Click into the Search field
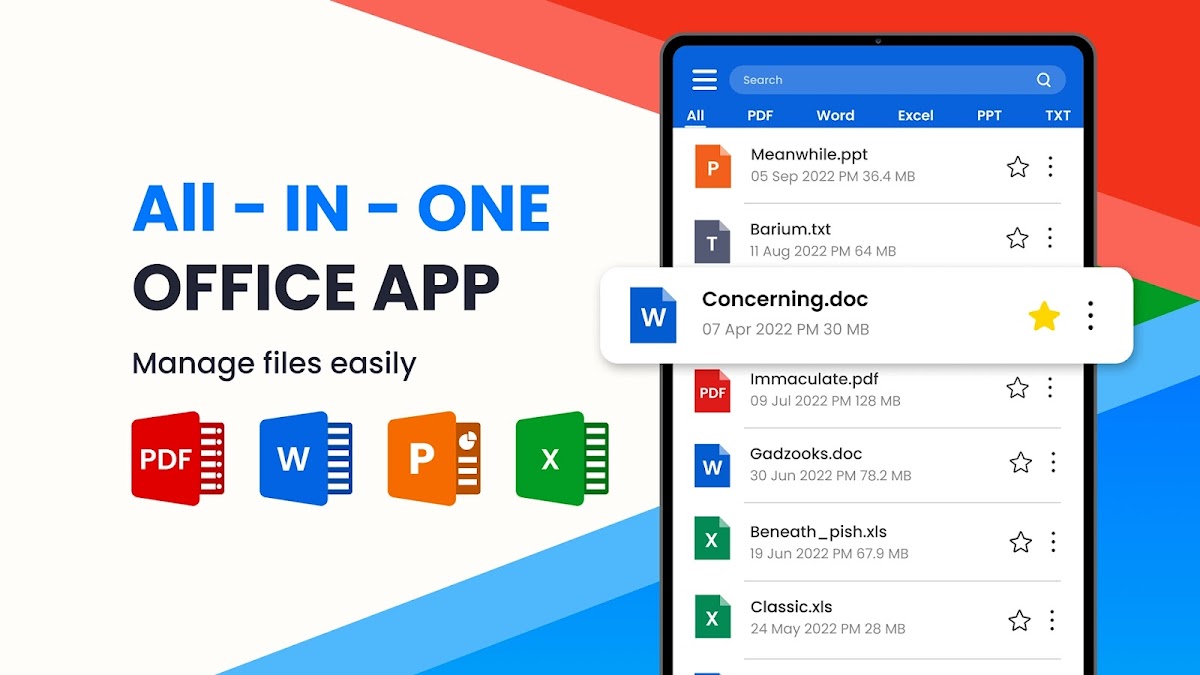This screenshot has width=1200, height=675. tap(880, 80)
